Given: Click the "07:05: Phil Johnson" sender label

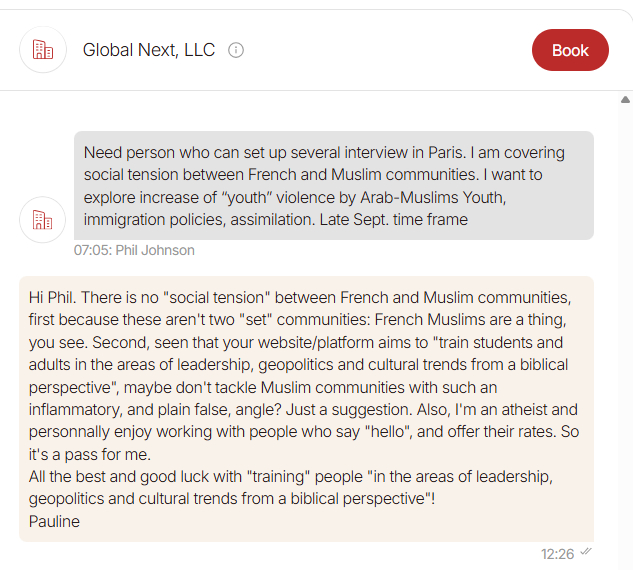Looking at the screenshot, I should 134,250.
